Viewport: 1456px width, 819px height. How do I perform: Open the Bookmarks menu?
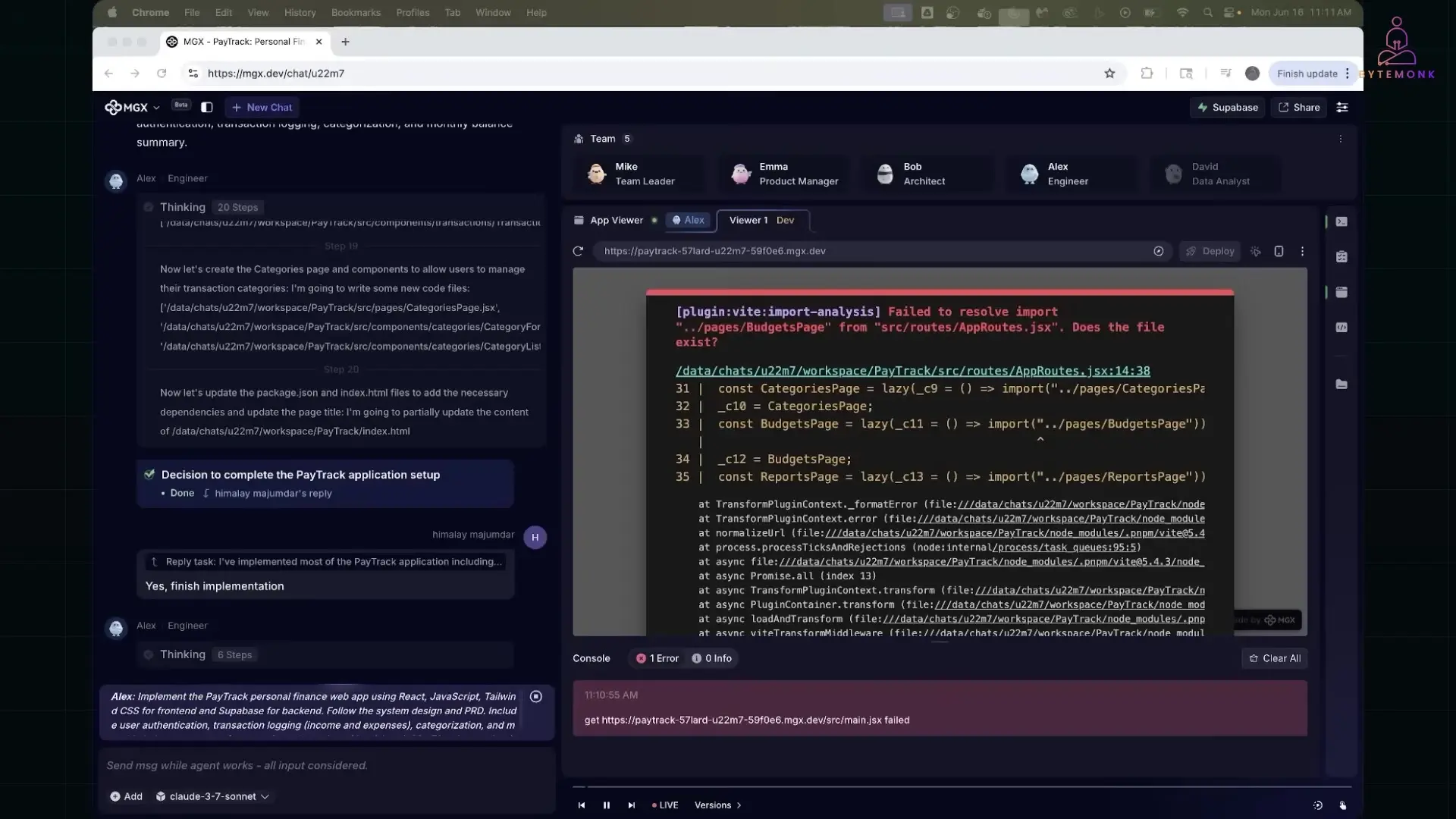pos(356,13)
